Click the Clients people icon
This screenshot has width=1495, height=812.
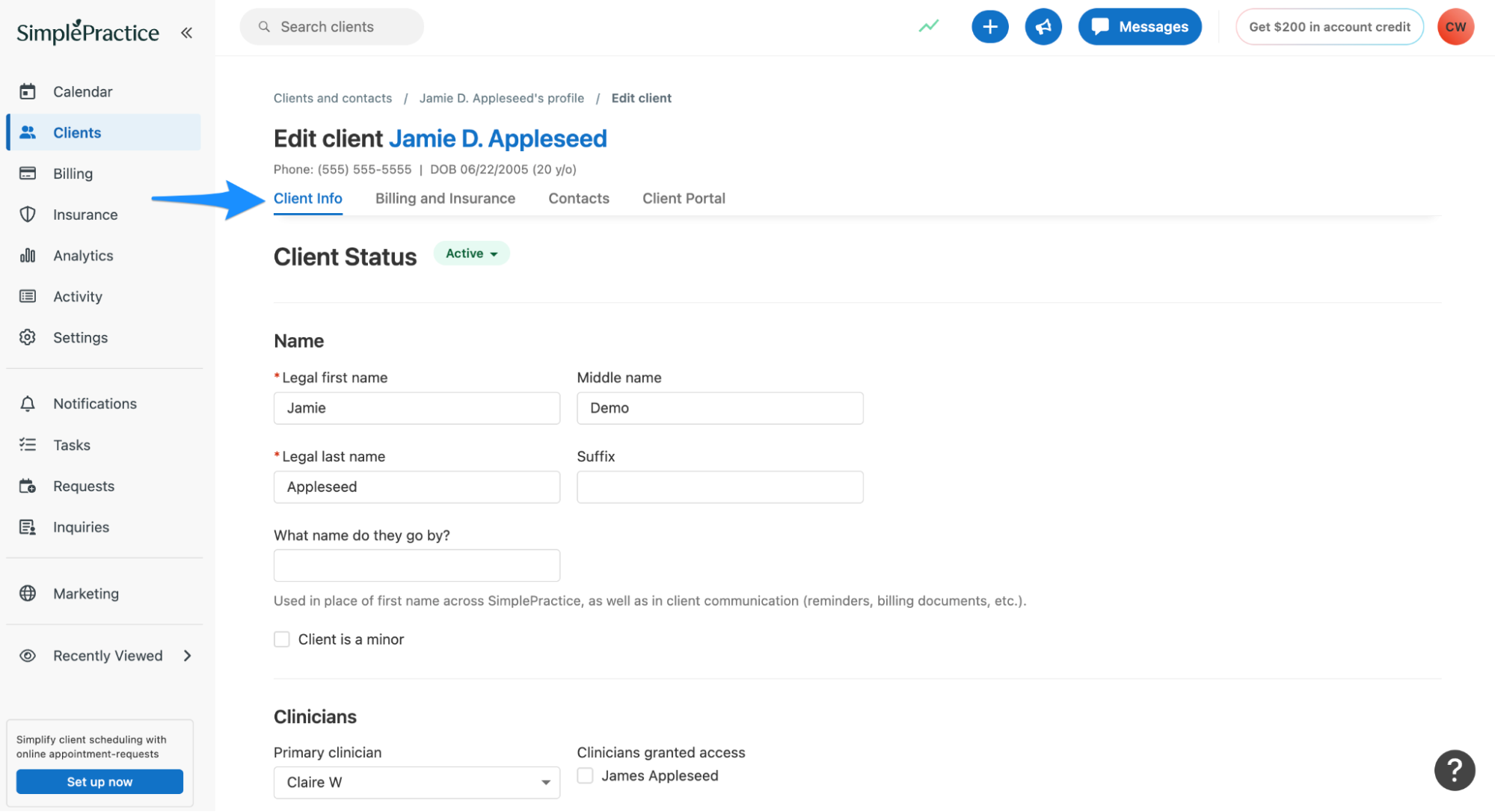pyautogui.click(x=28, y=132)
